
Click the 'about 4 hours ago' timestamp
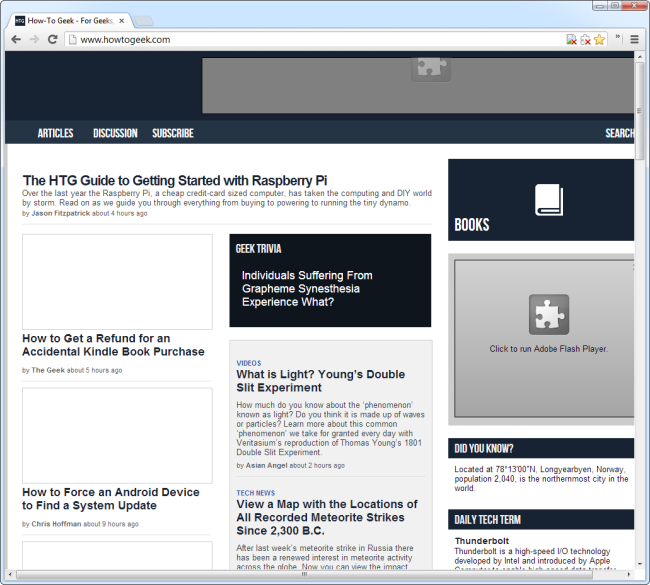tap(119, 213)
